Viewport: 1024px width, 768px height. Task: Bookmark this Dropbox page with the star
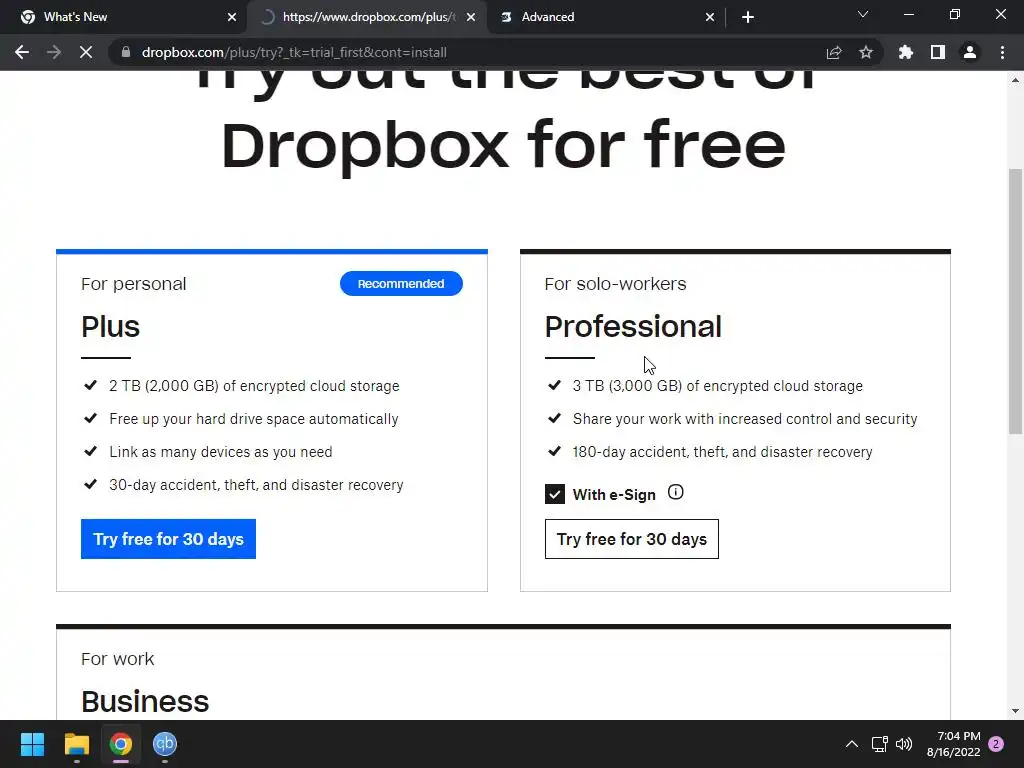click(866, 52)
